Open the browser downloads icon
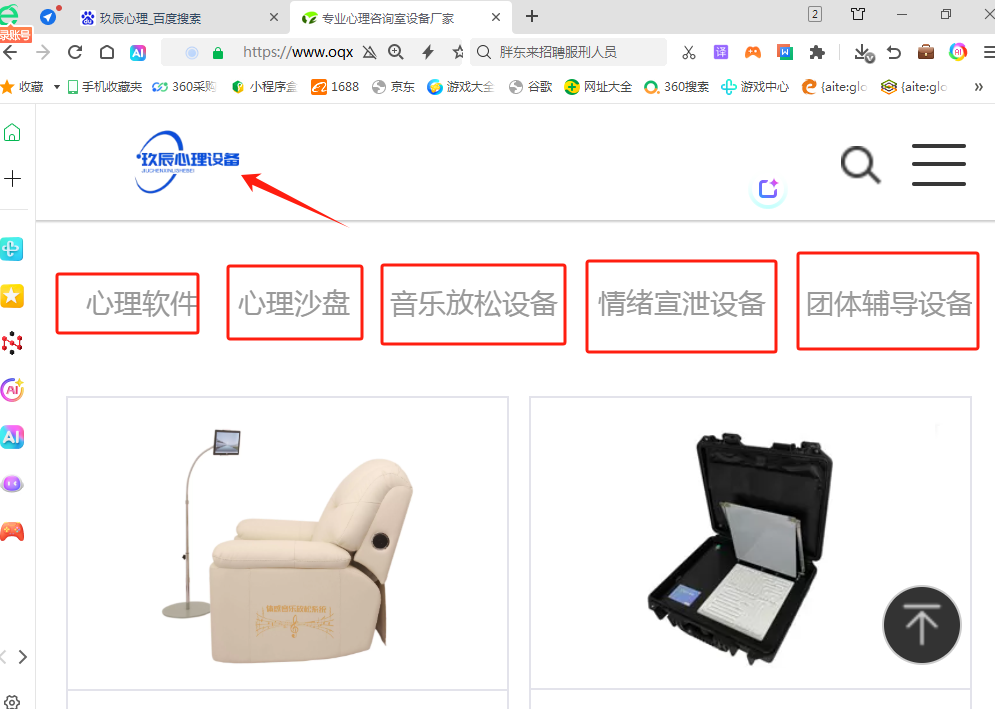Screen dimensions: 995x709 [862, 52]
